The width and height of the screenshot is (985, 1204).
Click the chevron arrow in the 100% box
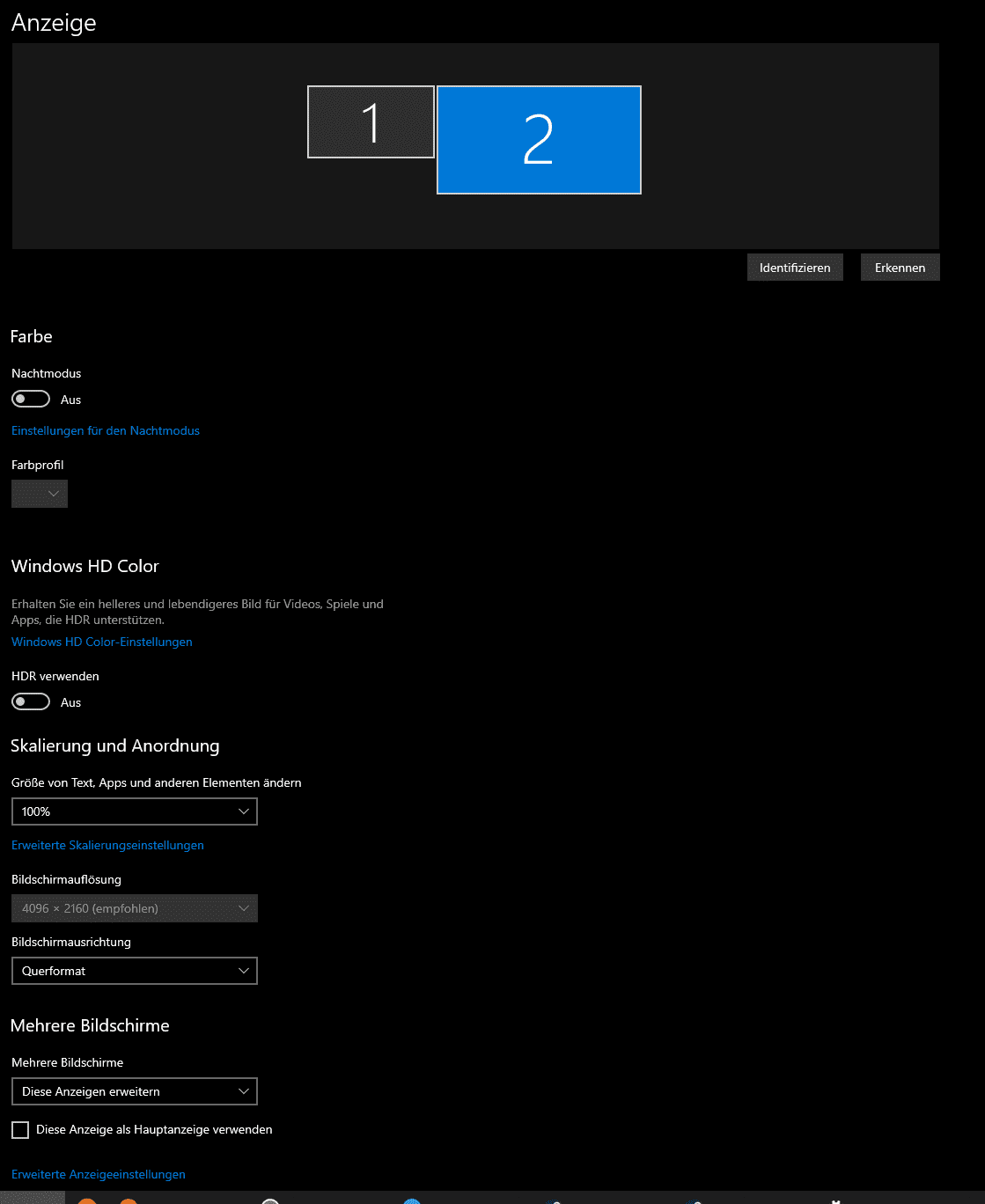point(244,811)
